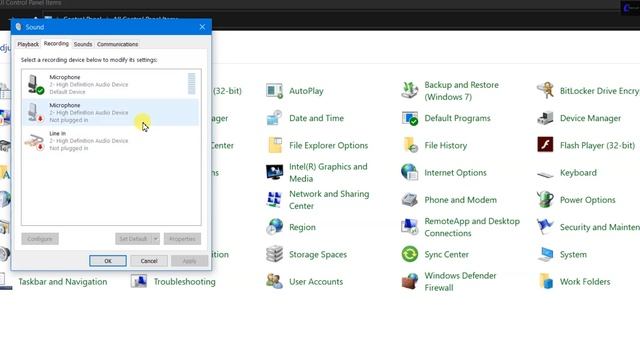Open BitLocker Drive Encryption icon
Viewport: 640px width, 360px height.
(545, 91)
